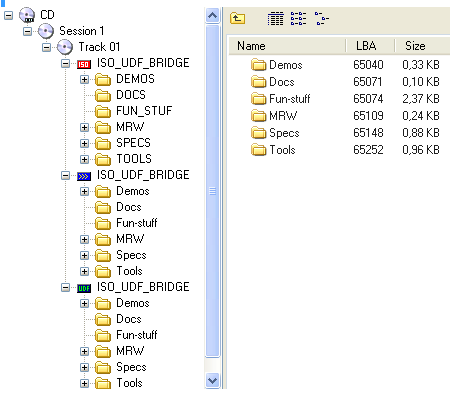
Task: Select Fun-stuff row name in file list
Action: [x=290, y=99]
